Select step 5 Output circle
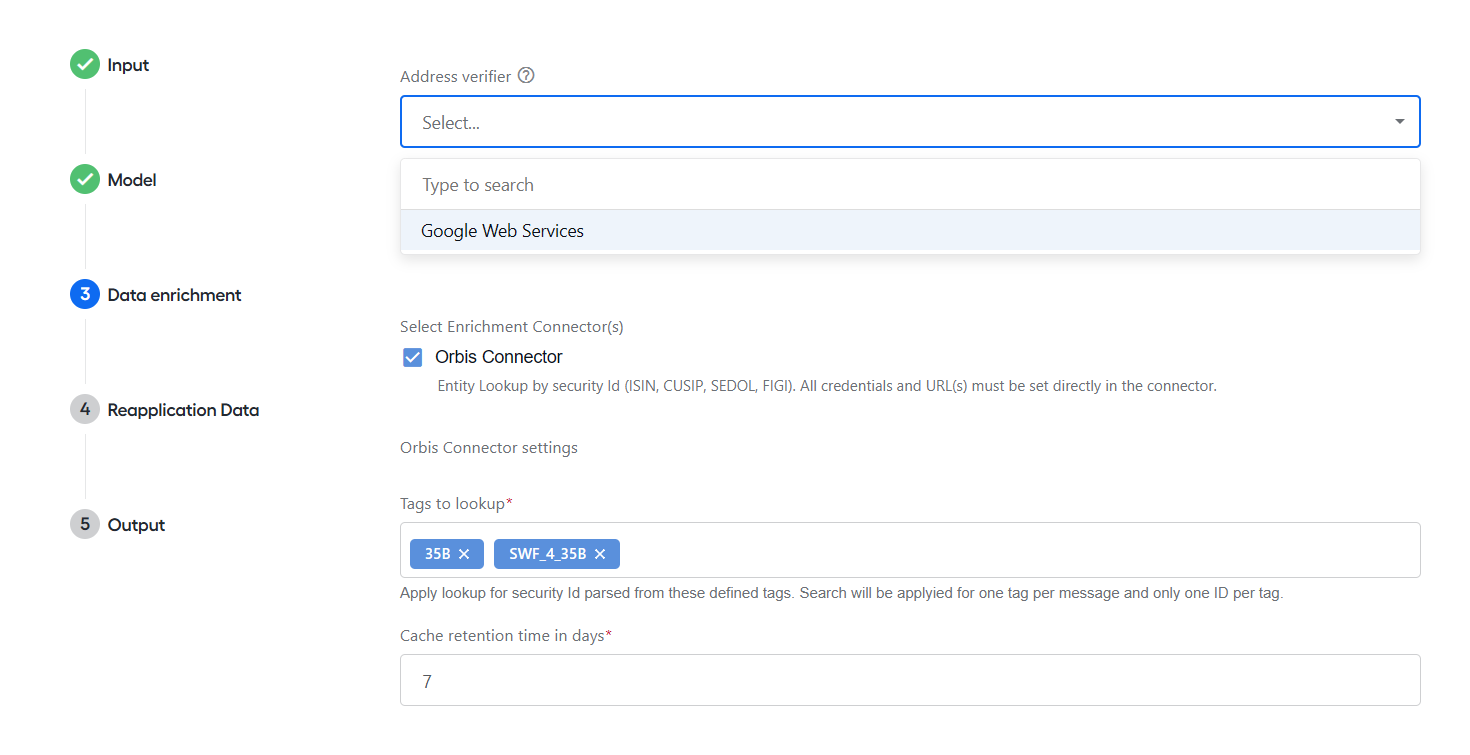 pyautogui.click(x=85, y=525)
